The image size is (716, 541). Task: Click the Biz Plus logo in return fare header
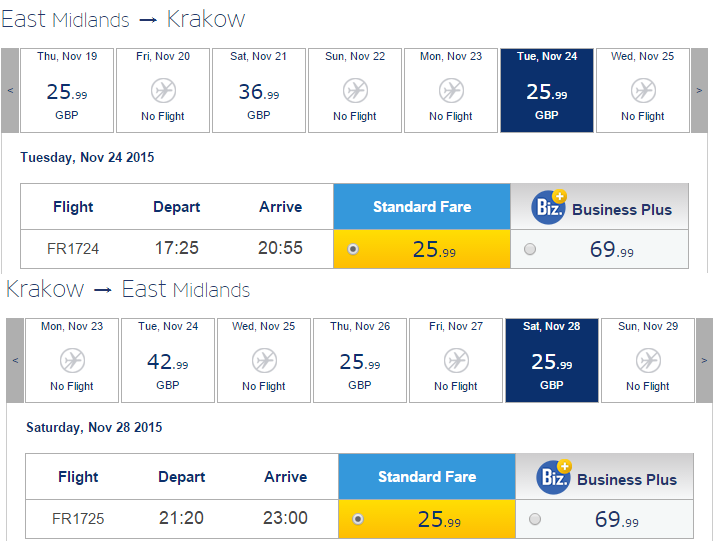click(554, 477)
